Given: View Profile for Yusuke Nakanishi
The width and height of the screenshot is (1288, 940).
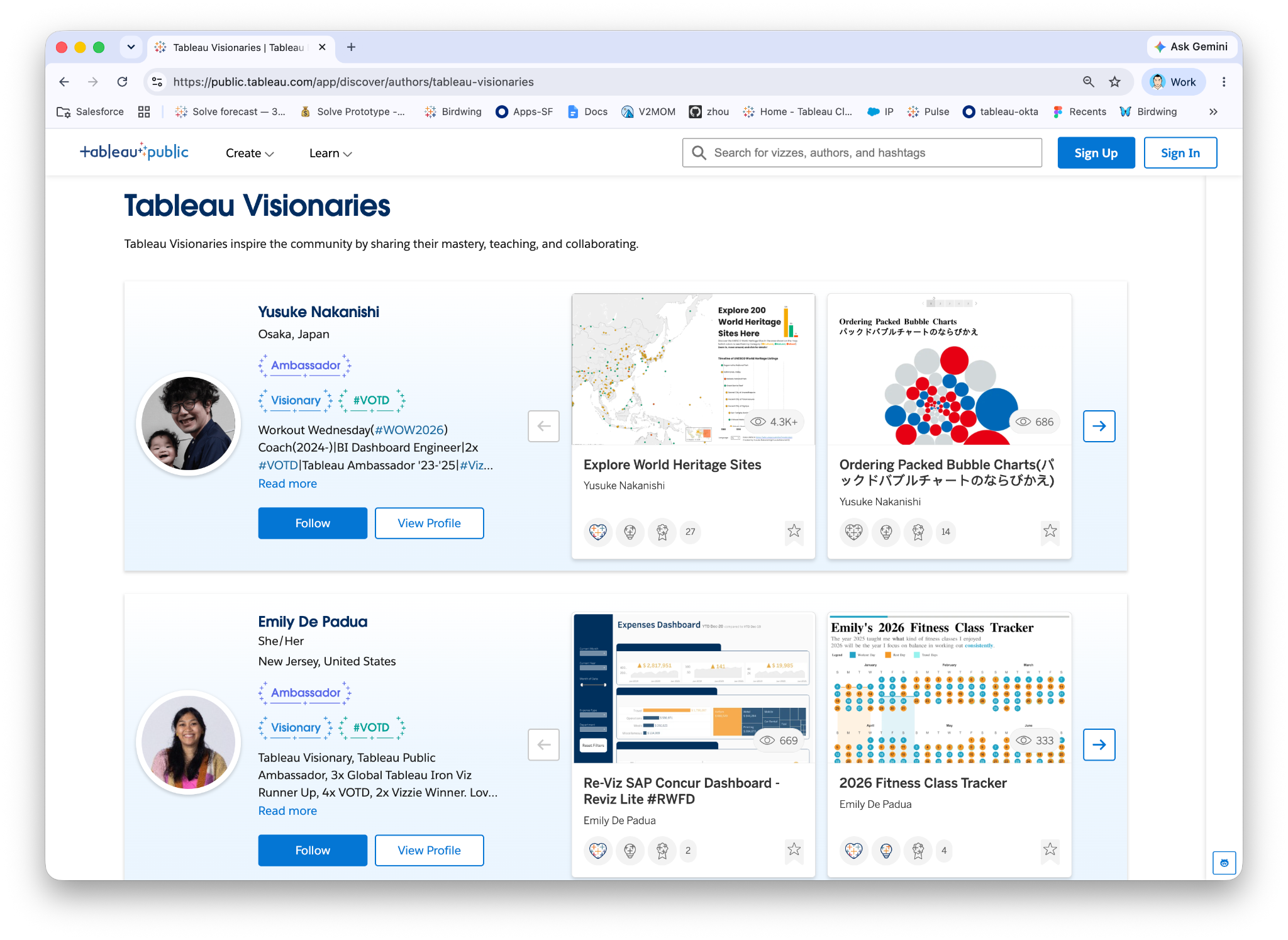Looking at the screenshot, I should (430, 523).
